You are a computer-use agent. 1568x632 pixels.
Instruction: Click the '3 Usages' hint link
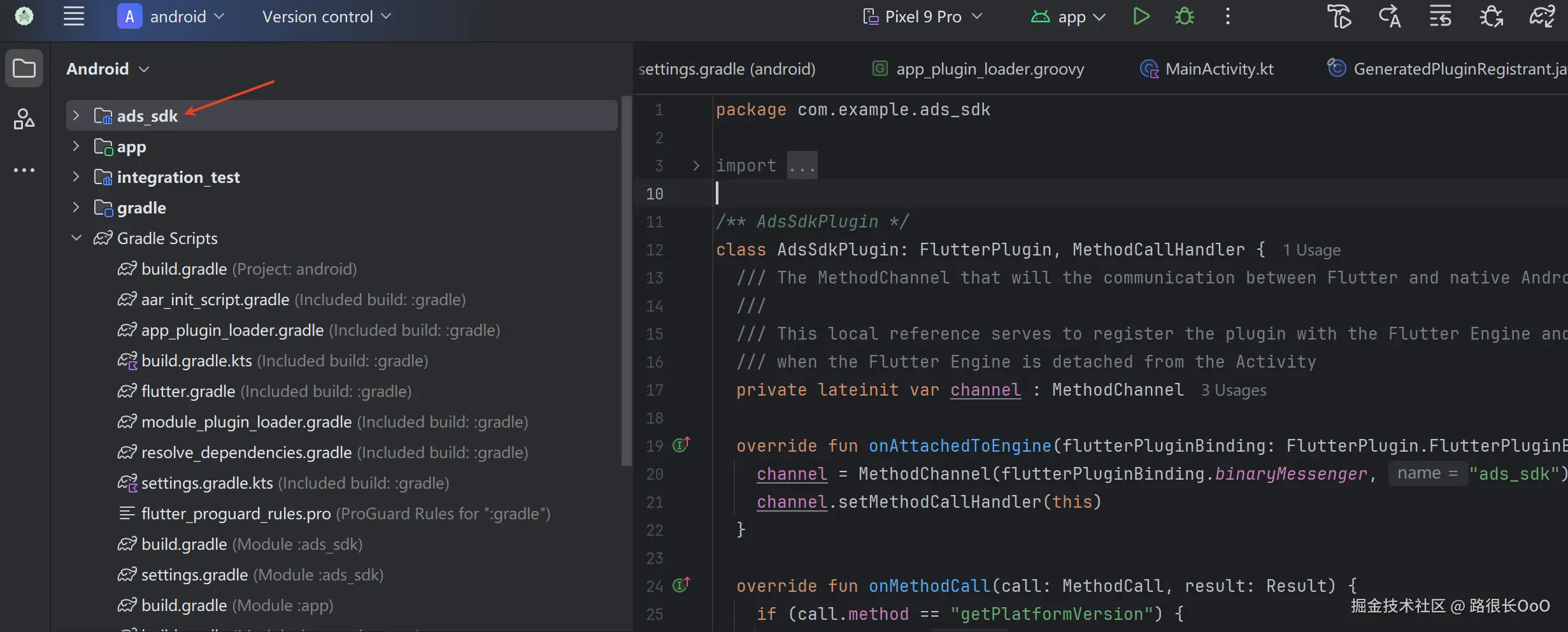(x=1234, y=391)
